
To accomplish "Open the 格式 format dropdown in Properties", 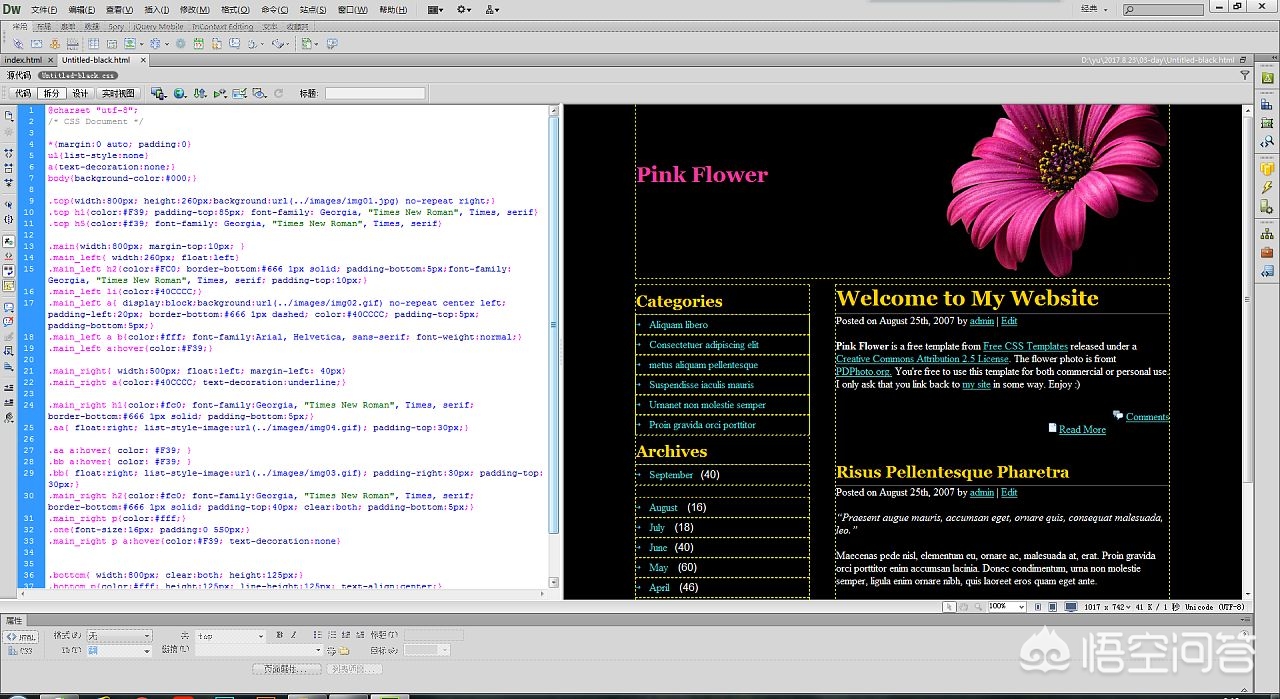I will [119, 636].
